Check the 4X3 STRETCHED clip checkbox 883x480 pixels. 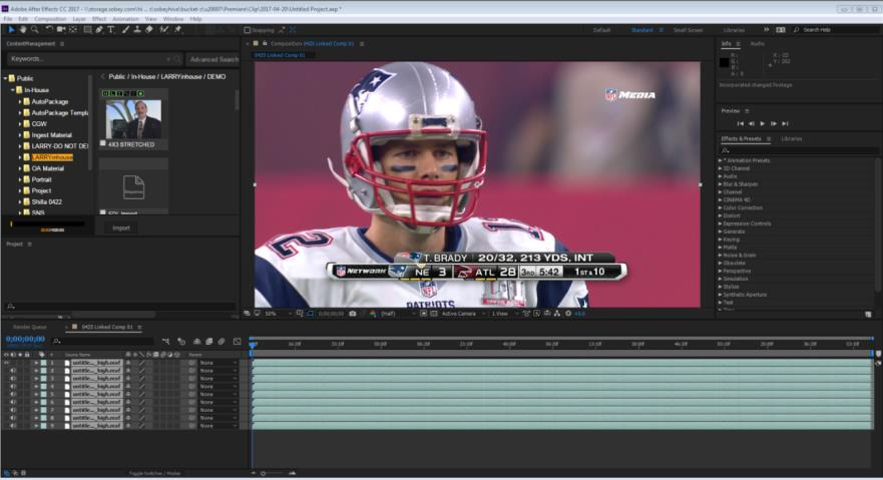click(x=103, y=143)
